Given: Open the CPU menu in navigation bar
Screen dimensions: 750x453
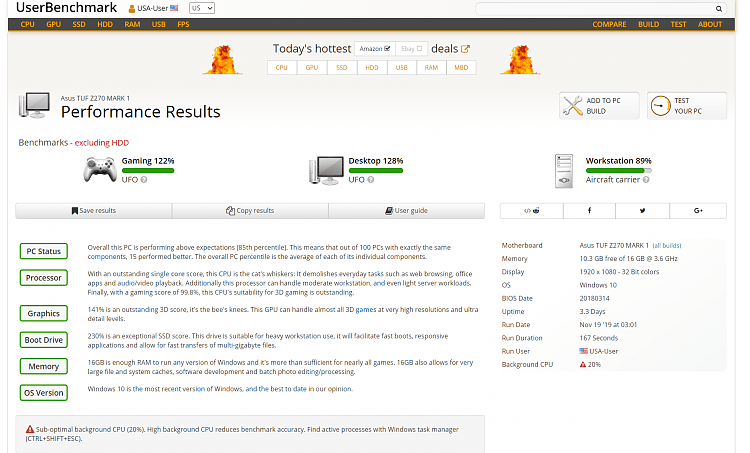Looking at the screenshot, I should coord(27,24).
